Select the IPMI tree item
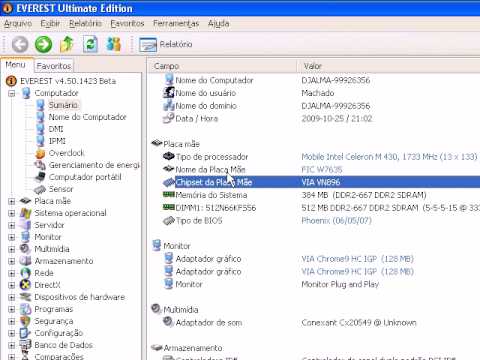480x360 pixels. coord(57,141)
